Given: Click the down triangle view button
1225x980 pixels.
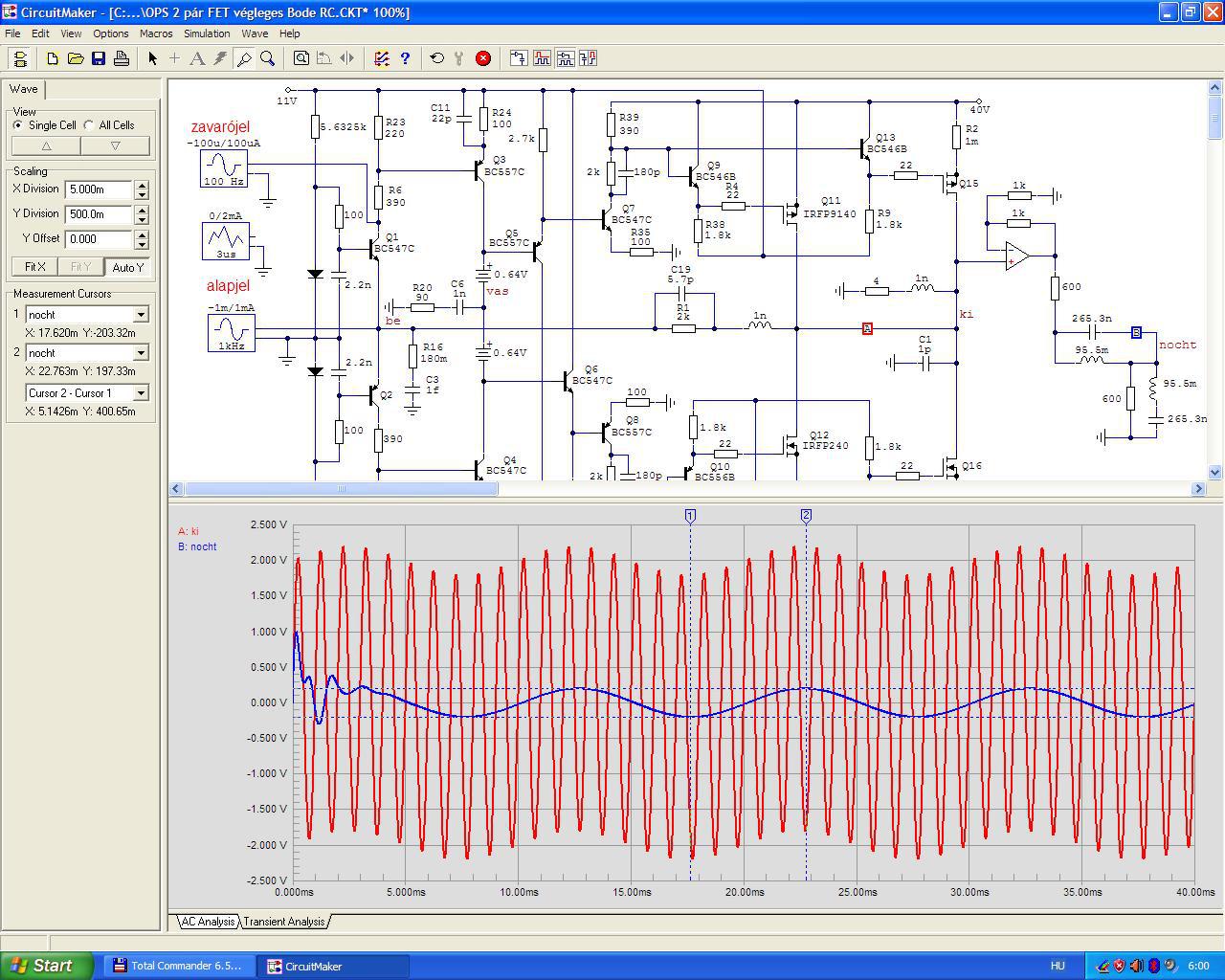Looking at the screenshot, I should 116,146.
